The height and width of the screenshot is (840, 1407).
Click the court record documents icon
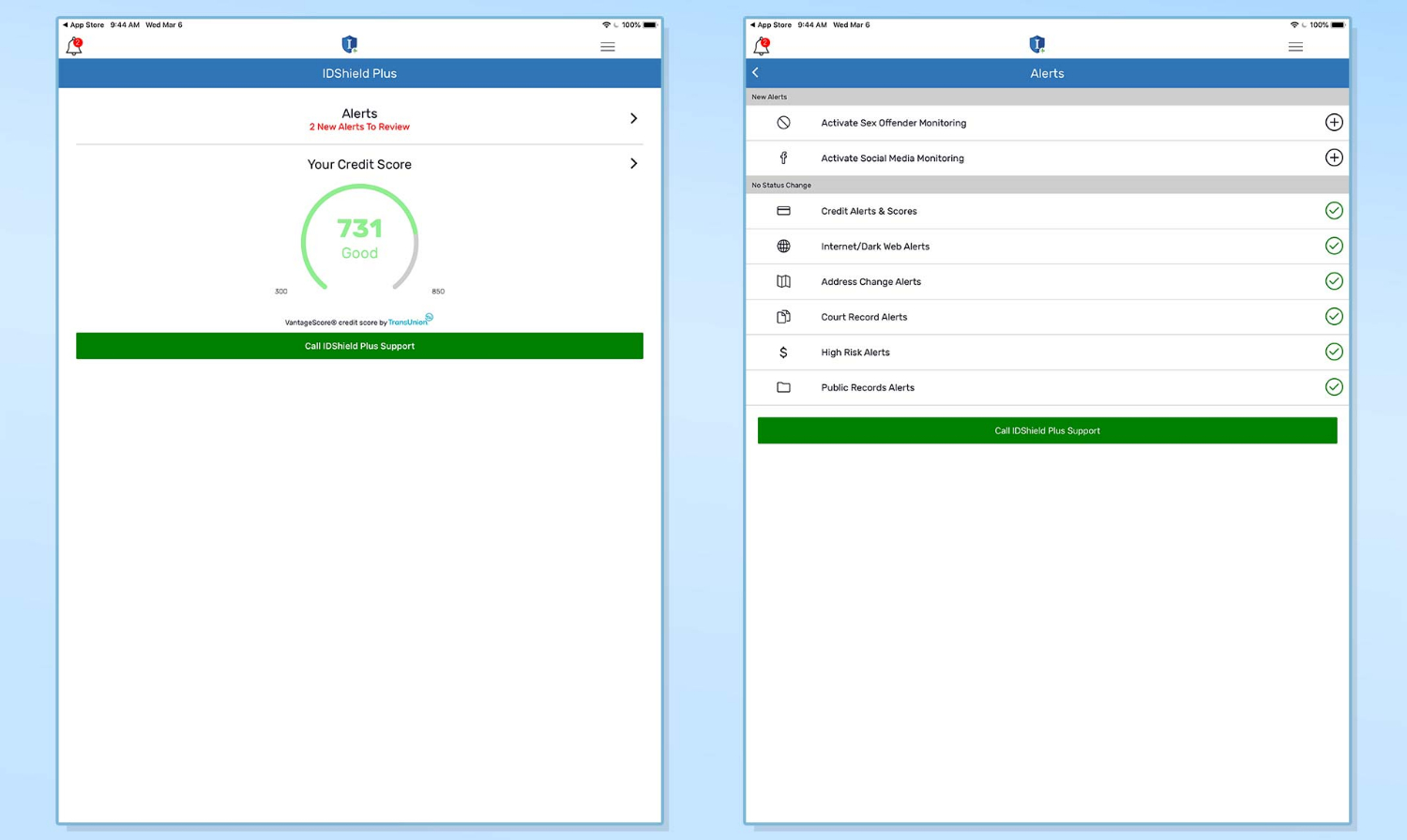783,317
